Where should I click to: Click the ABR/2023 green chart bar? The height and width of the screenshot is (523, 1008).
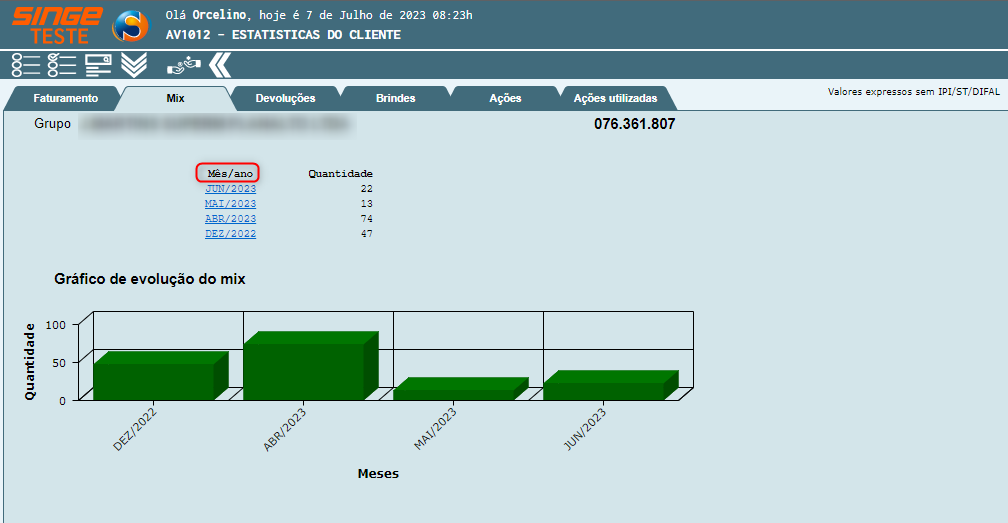[303, 370]
